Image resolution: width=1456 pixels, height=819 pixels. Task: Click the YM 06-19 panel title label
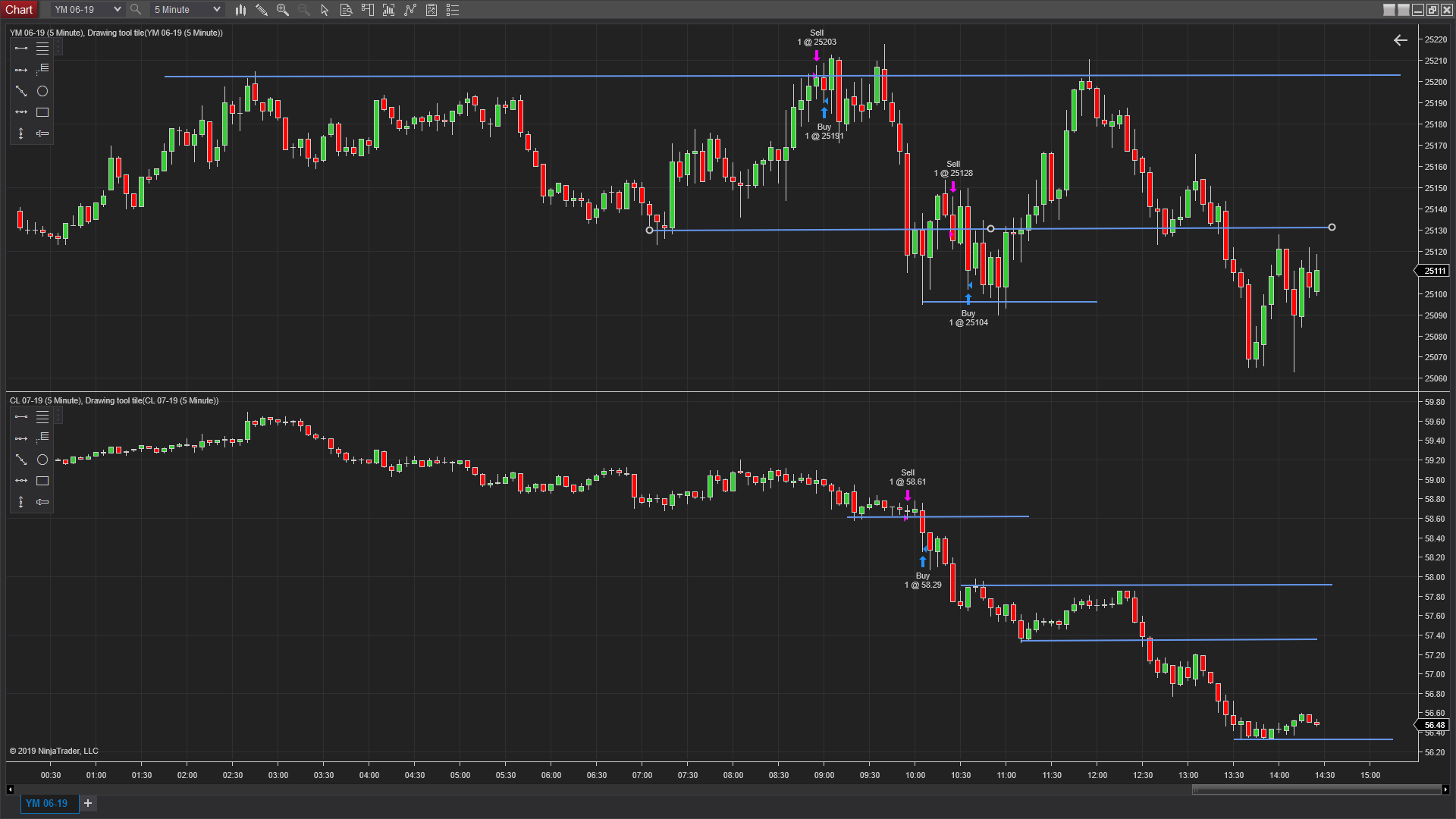[116, 33]
